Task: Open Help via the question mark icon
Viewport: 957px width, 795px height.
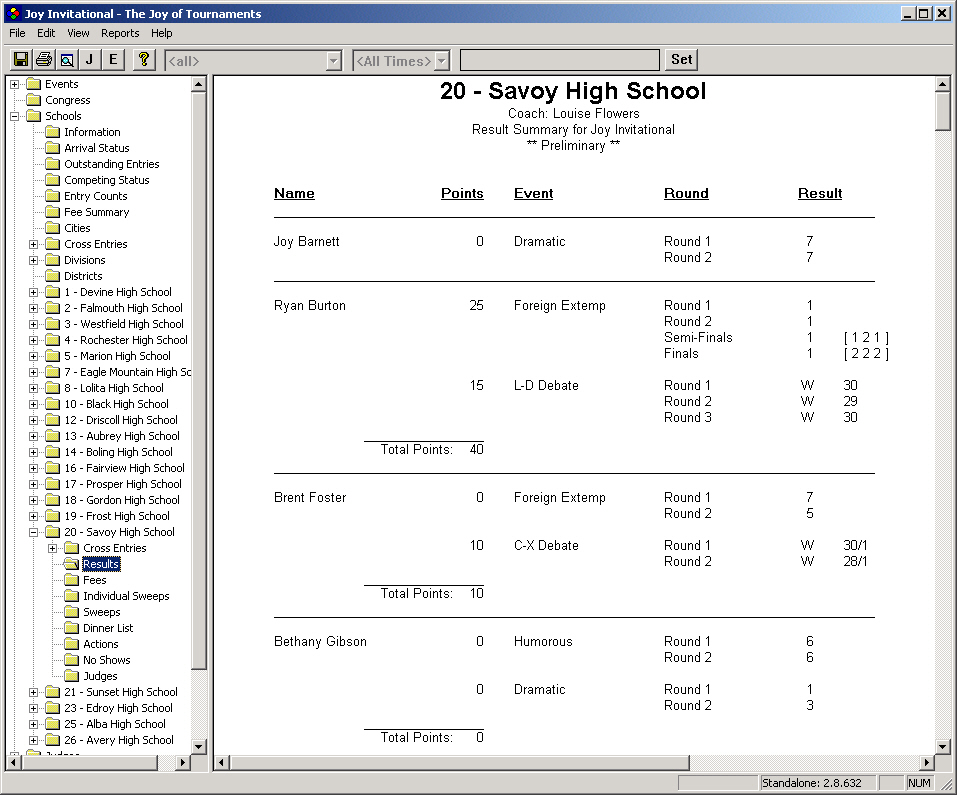Action: click(143, 59)
